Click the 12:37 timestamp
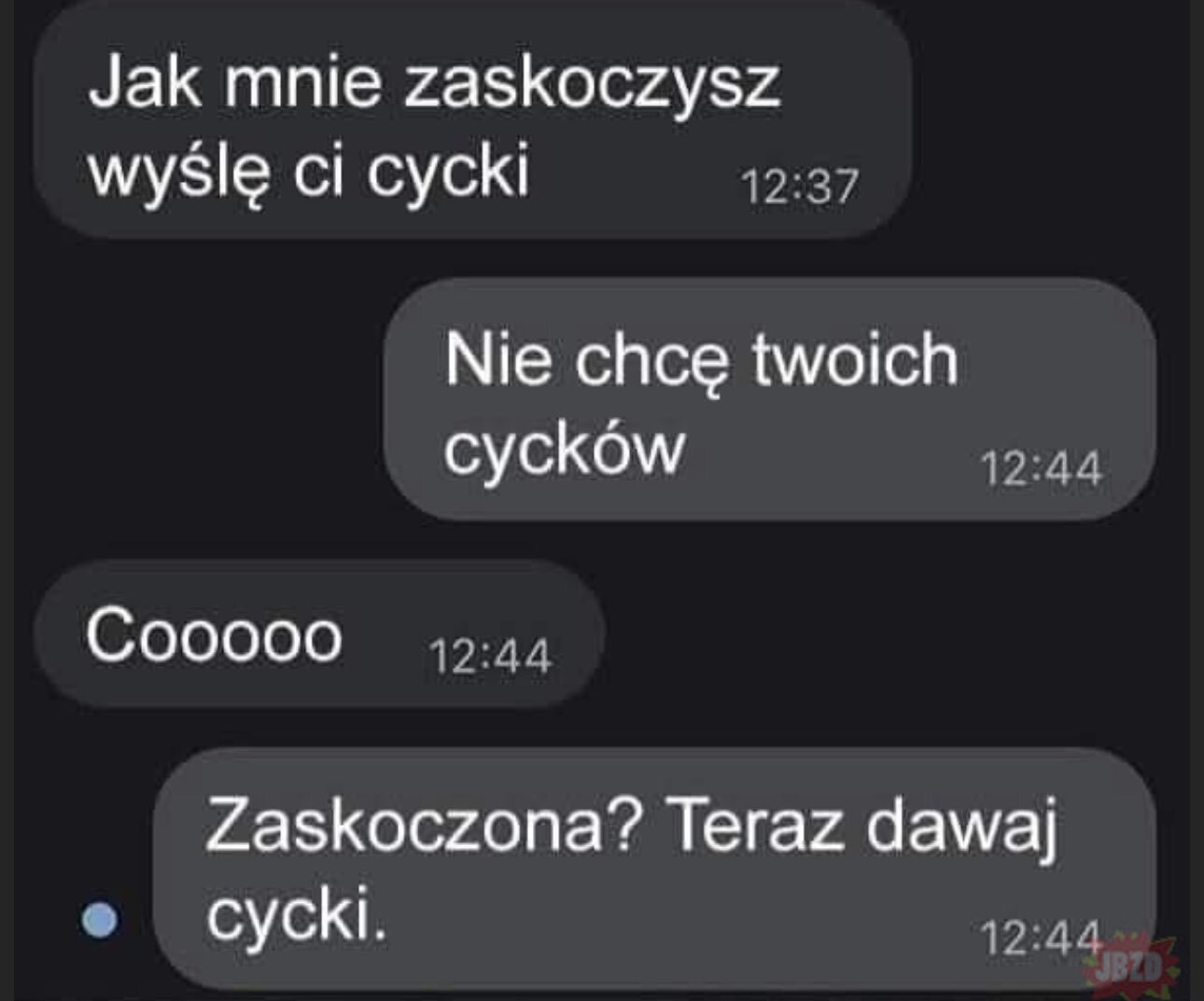The width and height of the screenshot is (1204, 1001). pos(800,187)
